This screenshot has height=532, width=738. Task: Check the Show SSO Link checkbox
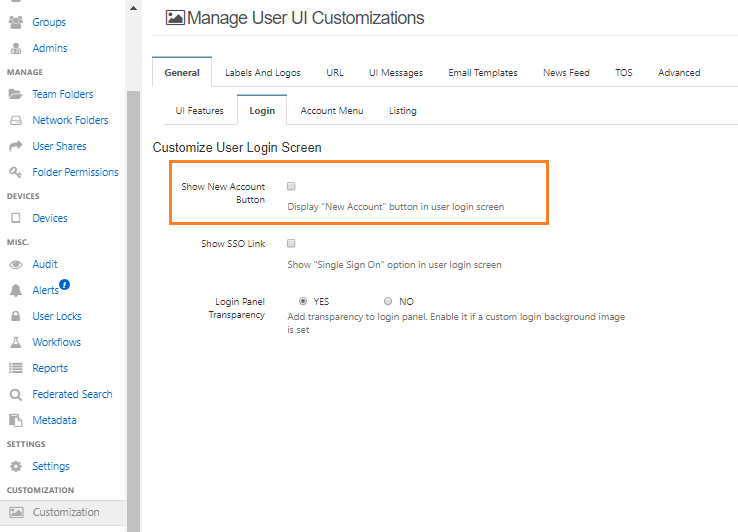pyautogui.click(x=291, y=243)
